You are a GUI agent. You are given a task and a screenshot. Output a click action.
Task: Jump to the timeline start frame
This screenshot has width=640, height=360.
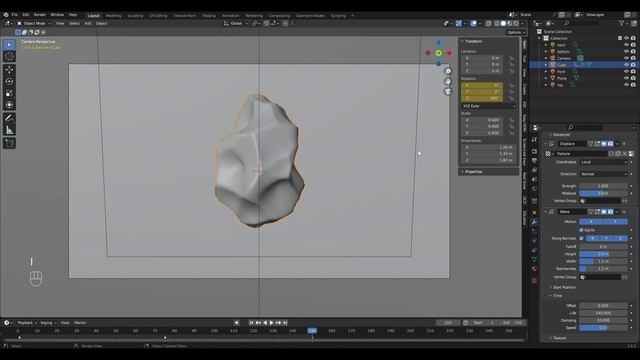[251, 323]
